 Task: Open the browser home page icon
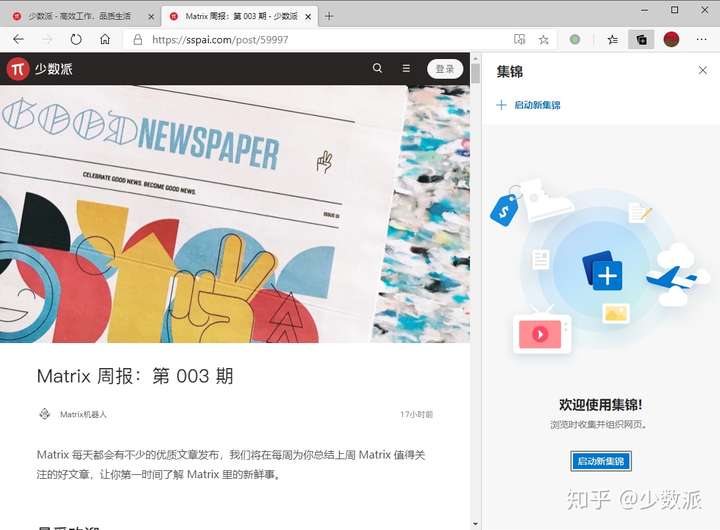click(105, 39)
